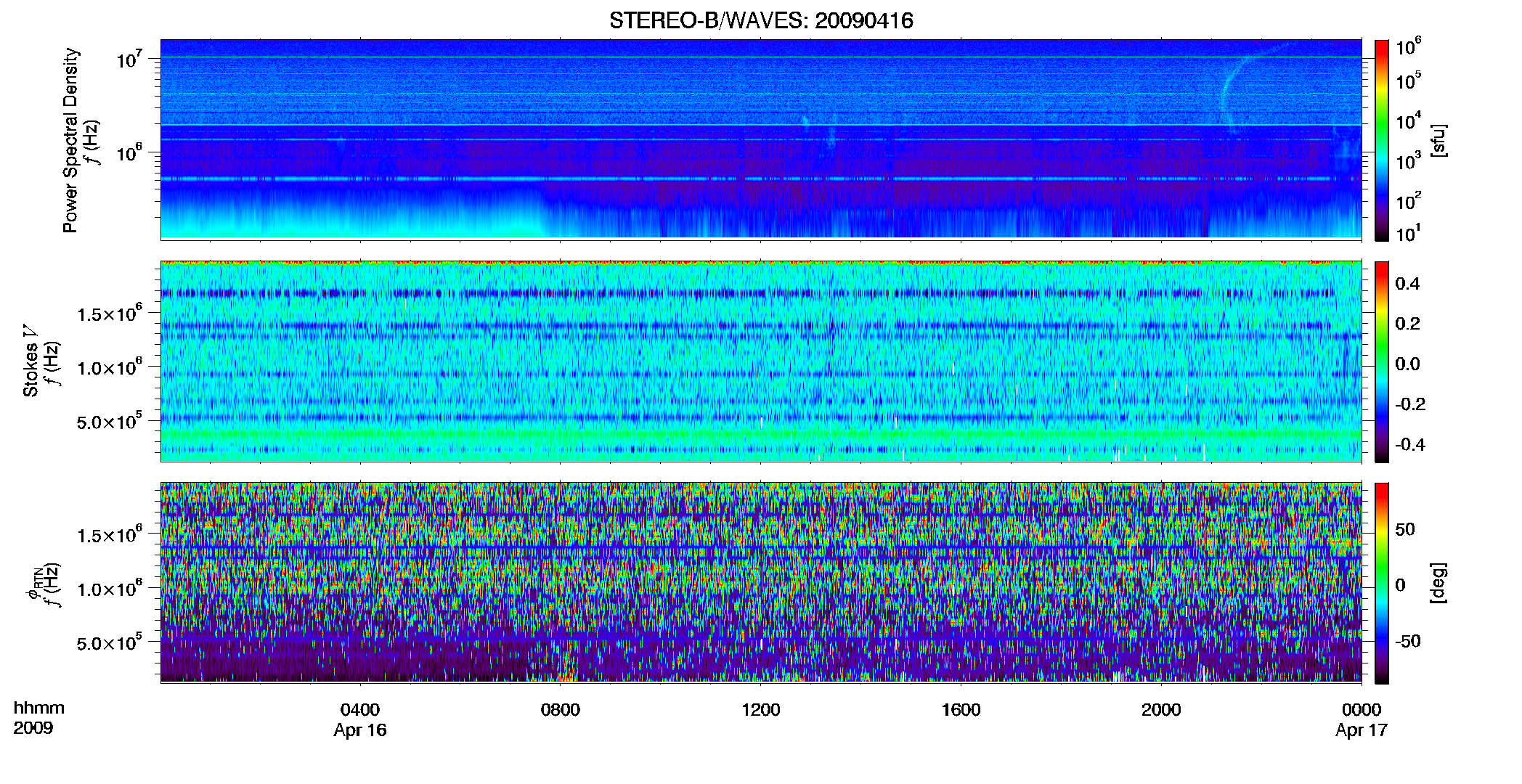Click the 1200 time axis label

[x=760, y=710]
